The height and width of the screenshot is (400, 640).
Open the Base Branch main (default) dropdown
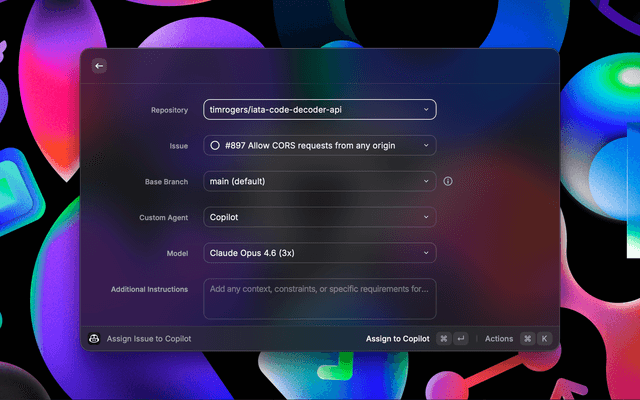[310, 181]
